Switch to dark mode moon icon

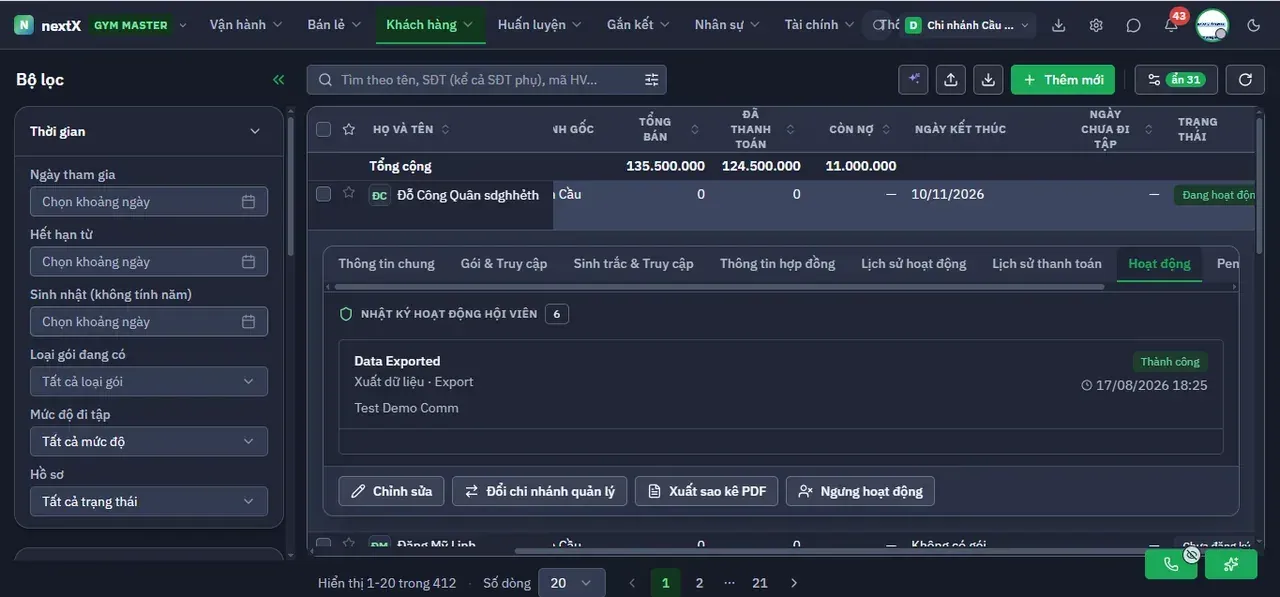pos(1254,25)
